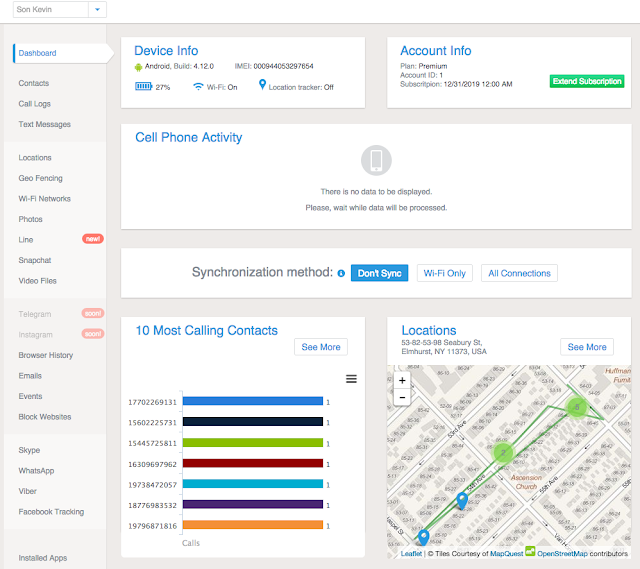Open Call Logs in the sidebar
Viewport: 640px width, 569px height.
34,104
